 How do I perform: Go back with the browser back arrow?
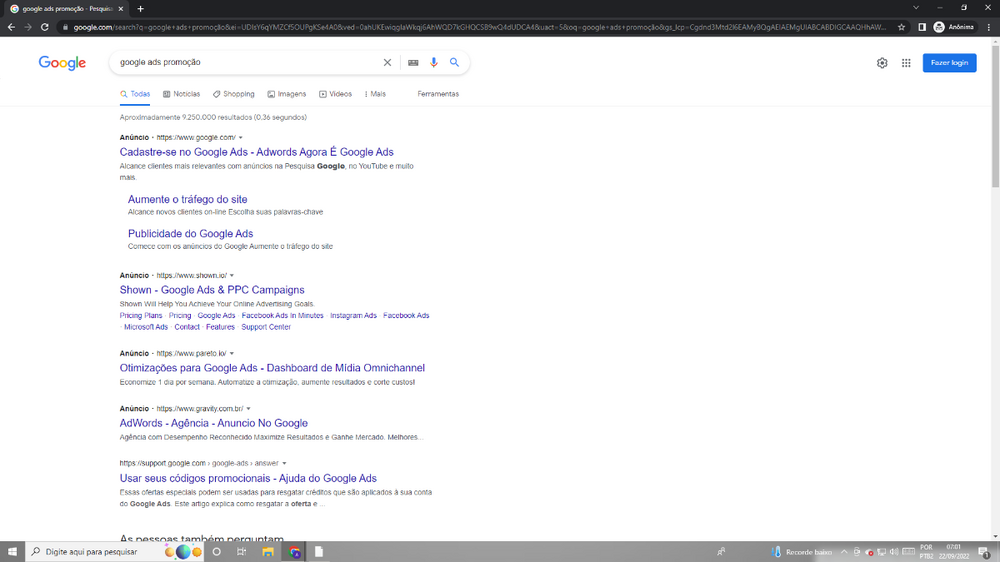tap(11, 27)
